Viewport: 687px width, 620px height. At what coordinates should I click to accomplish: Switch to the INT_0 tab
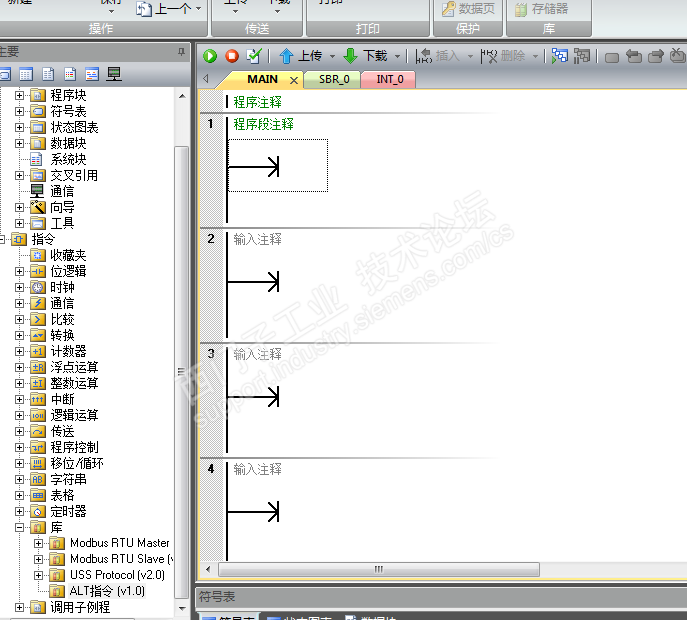(390, 79)
